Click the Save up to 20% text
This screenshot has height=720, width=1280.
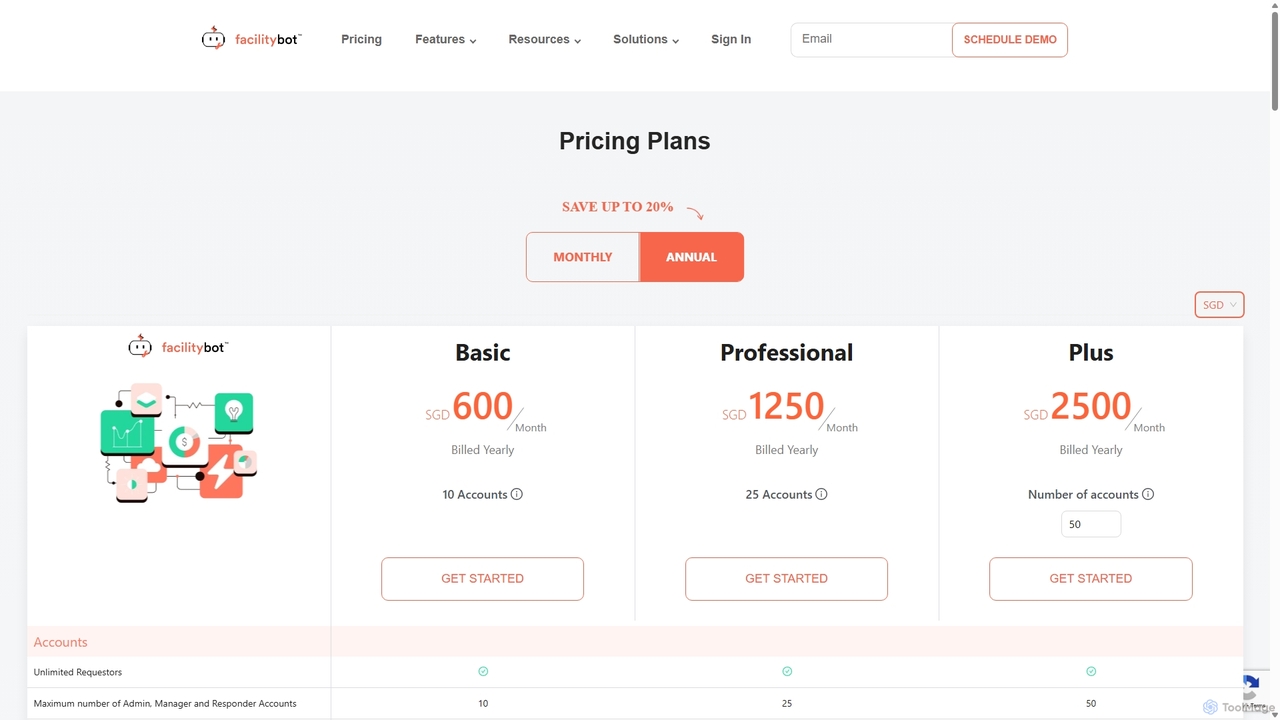tap(617, 207)
